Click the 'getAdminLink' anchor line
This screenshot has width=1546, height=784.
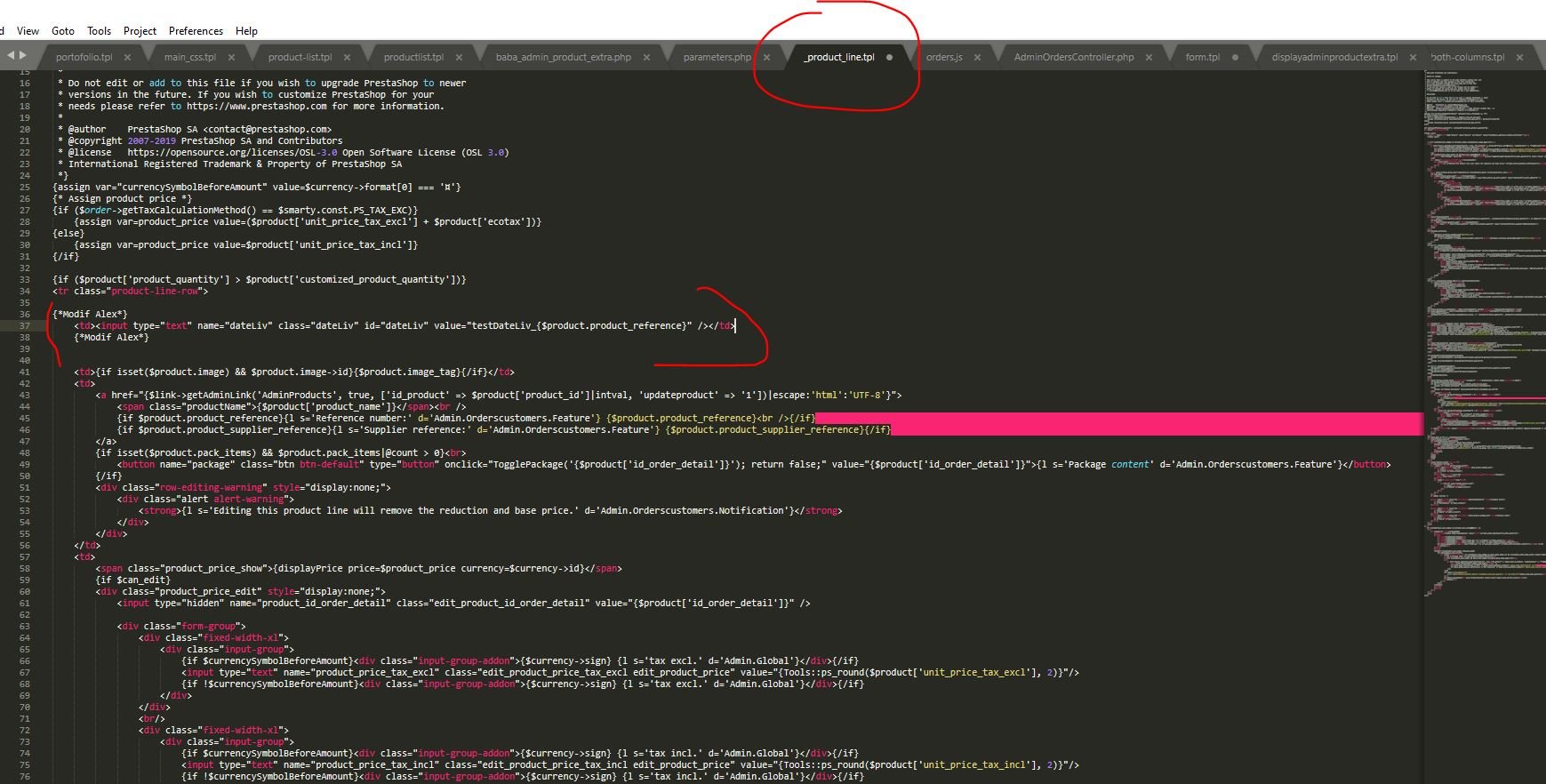click(x=499, y=395)
